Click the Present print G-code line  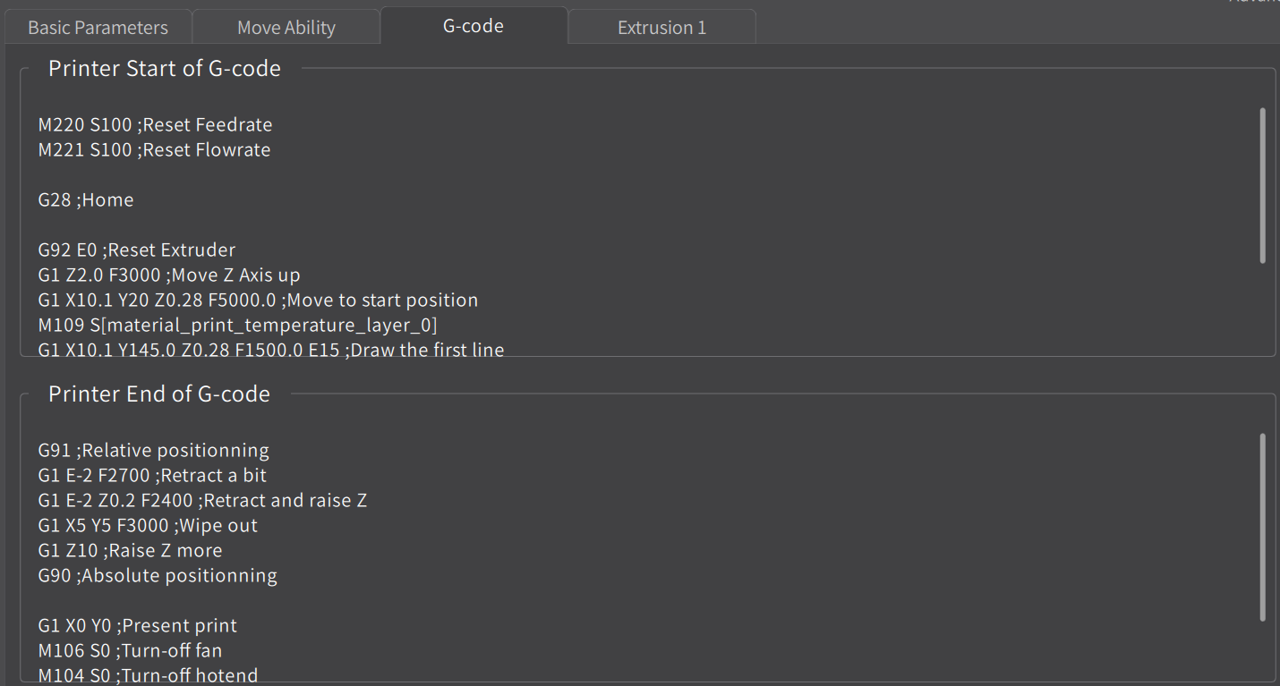pos(138,626)
